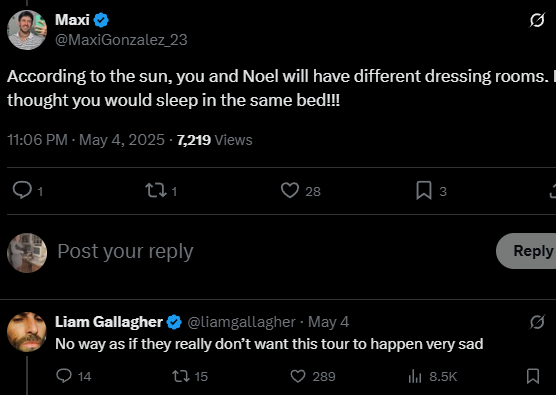
Task: Open comment icon on Maxi's post
Action: coord(22,190)
